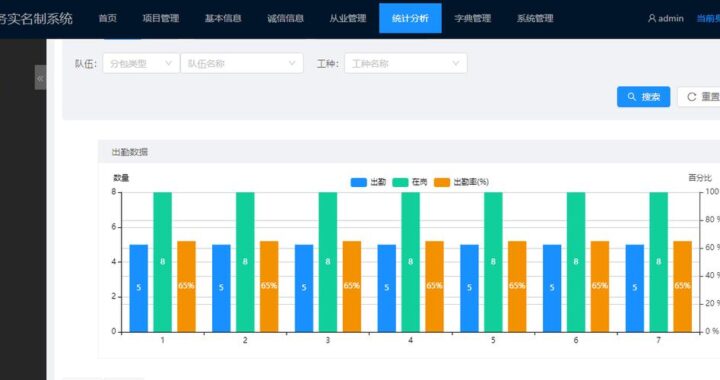The image size is (720, 380).
Task: Click 百分比 axis title
Action: click(700, 178)
